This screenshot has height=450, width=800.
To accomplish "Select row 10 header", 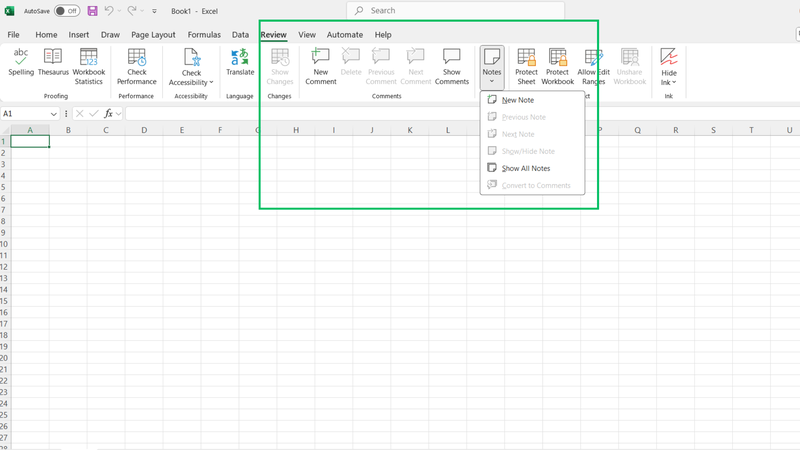I will 5,244.
